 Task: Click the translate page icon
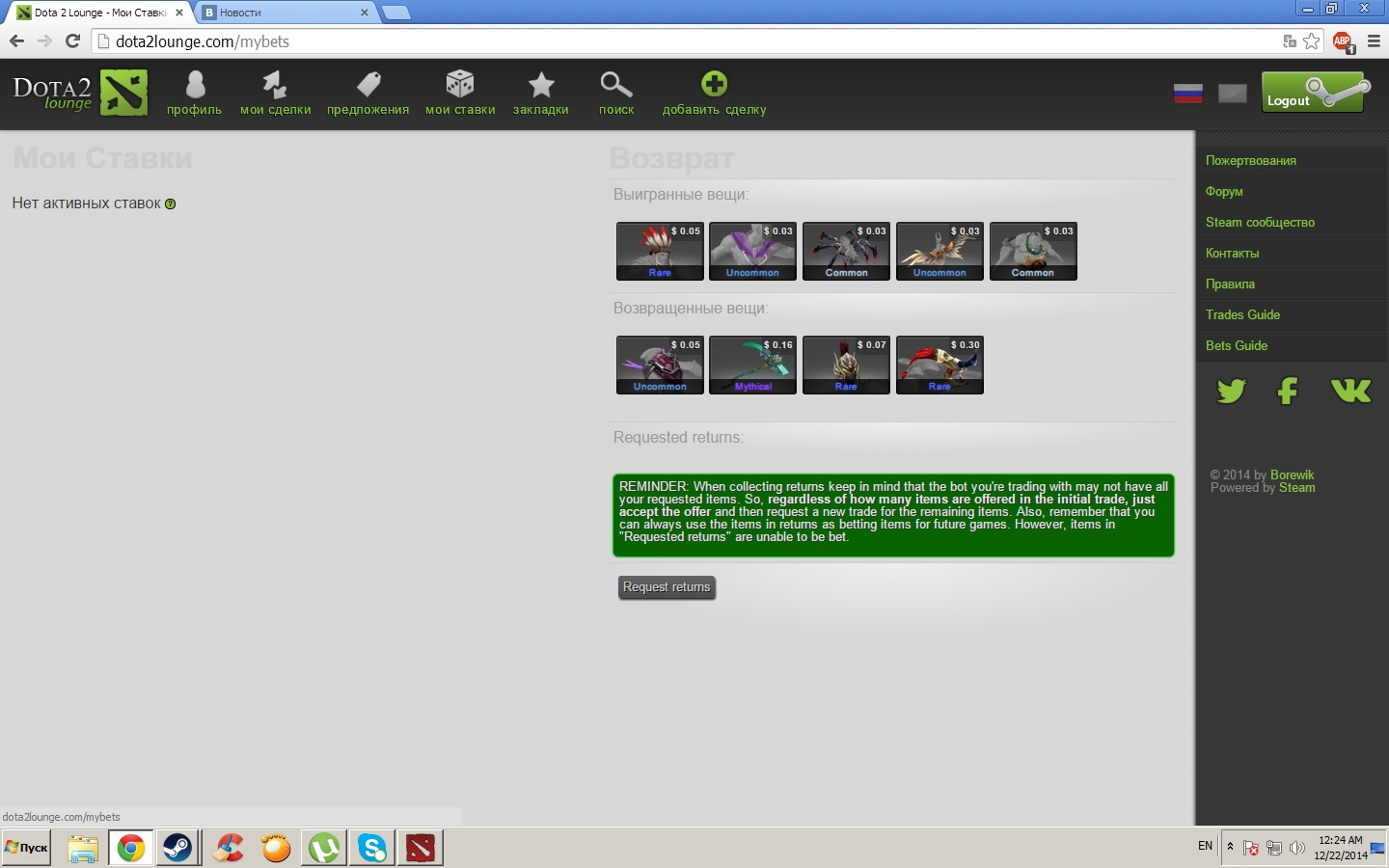pos(1290,41)
